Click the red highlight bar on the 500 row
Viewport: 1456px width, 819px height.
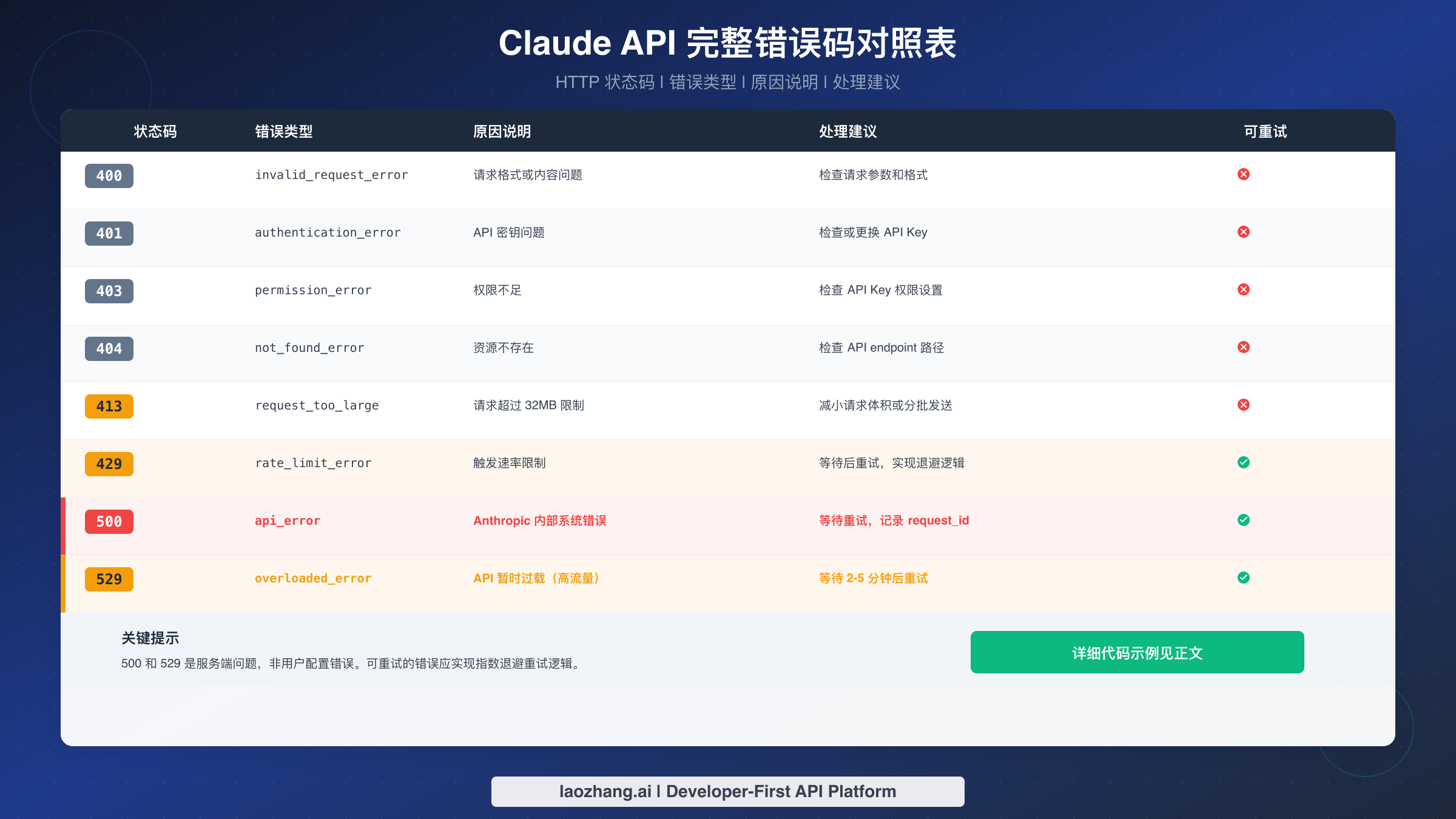(63, 526)
